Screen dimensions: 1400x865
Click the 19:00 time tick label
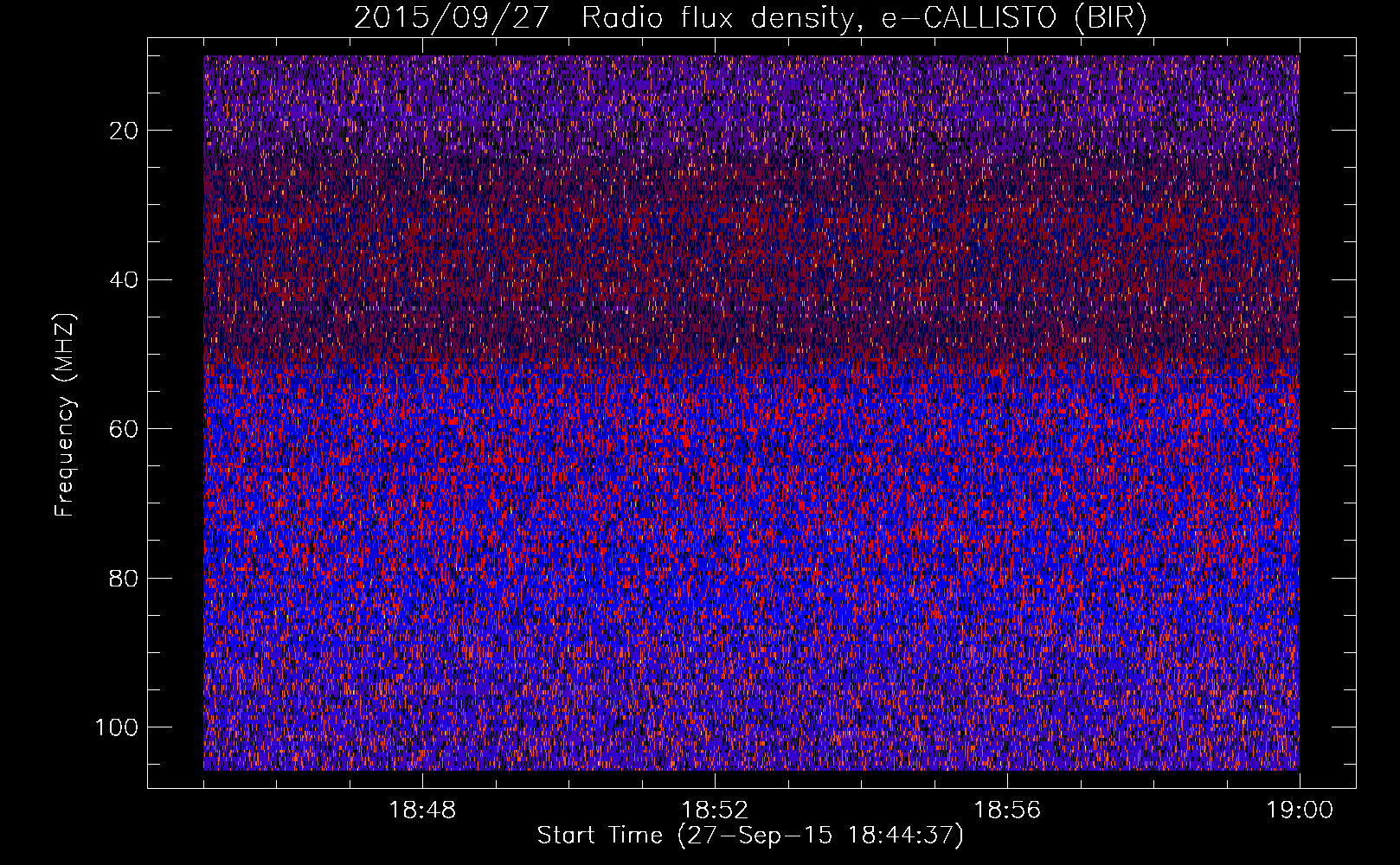pos(1300,811)
